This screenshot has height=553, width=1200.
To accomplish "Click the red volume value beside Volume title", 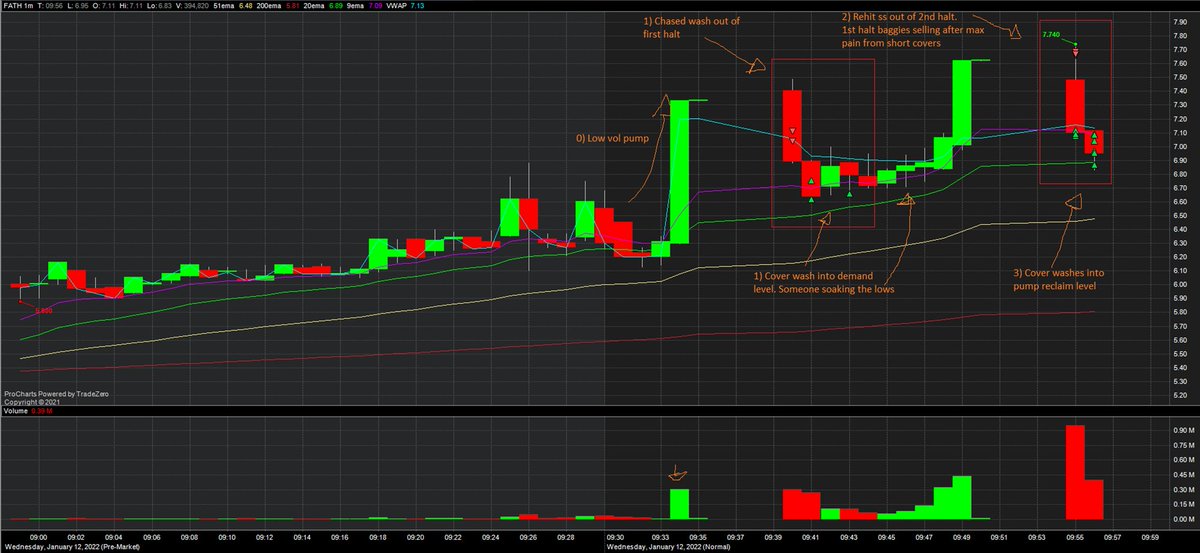I will tap(44, 411).
